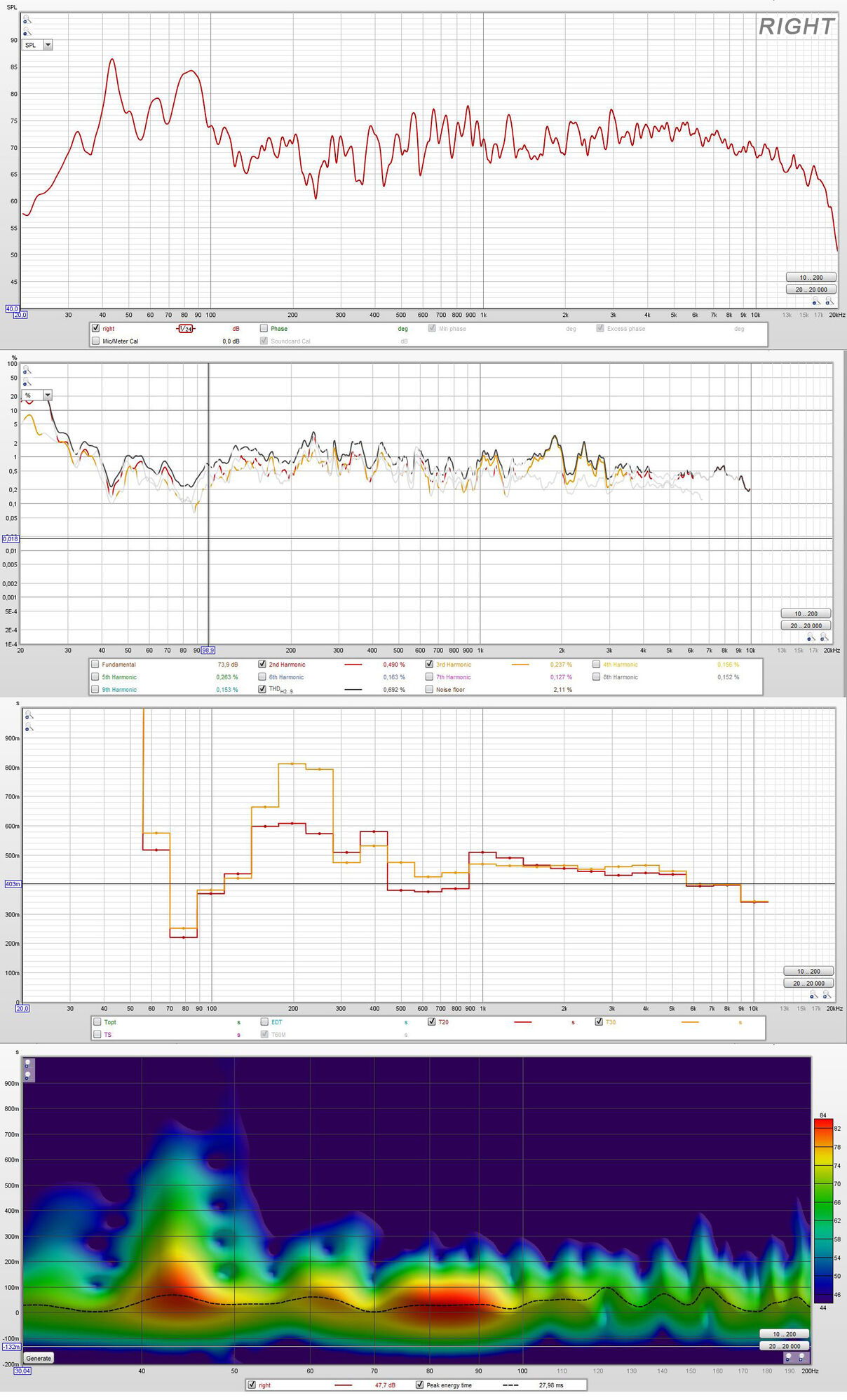Click the 98,9 cursor frequency field in distortion graph

point(208,651)
